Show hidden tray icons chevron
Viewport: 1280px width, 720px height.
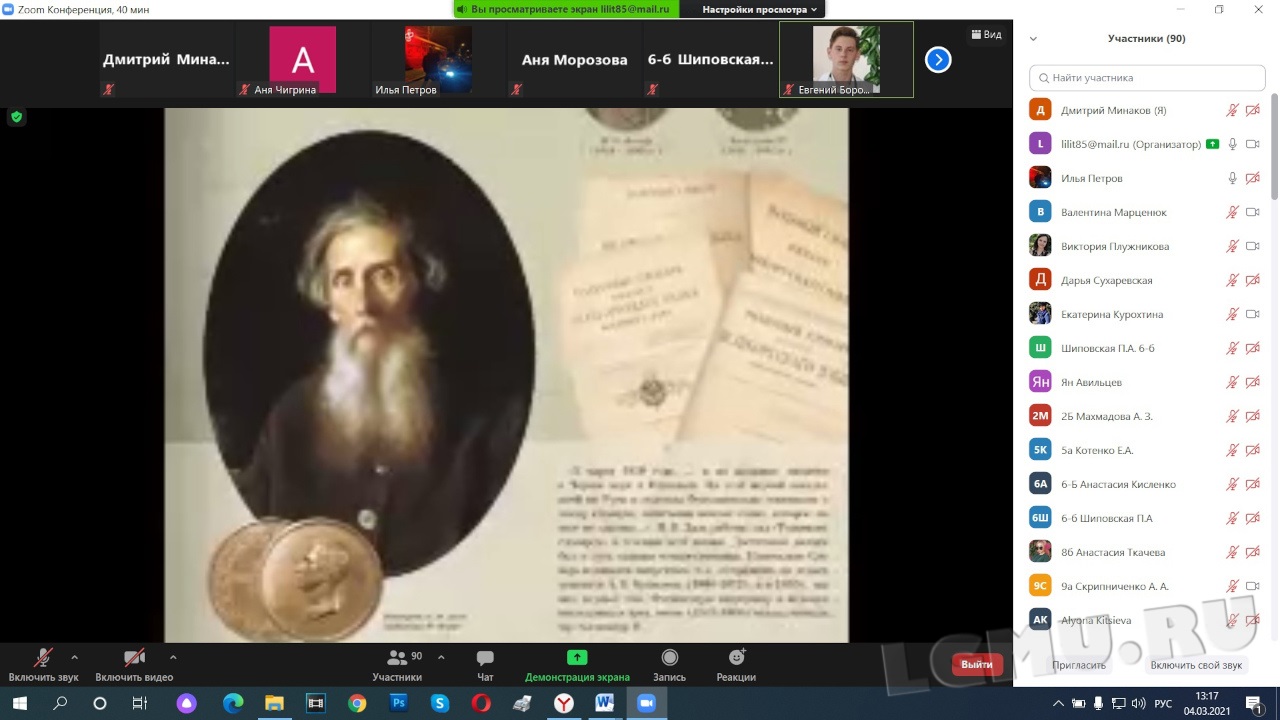pos(1060,703)
